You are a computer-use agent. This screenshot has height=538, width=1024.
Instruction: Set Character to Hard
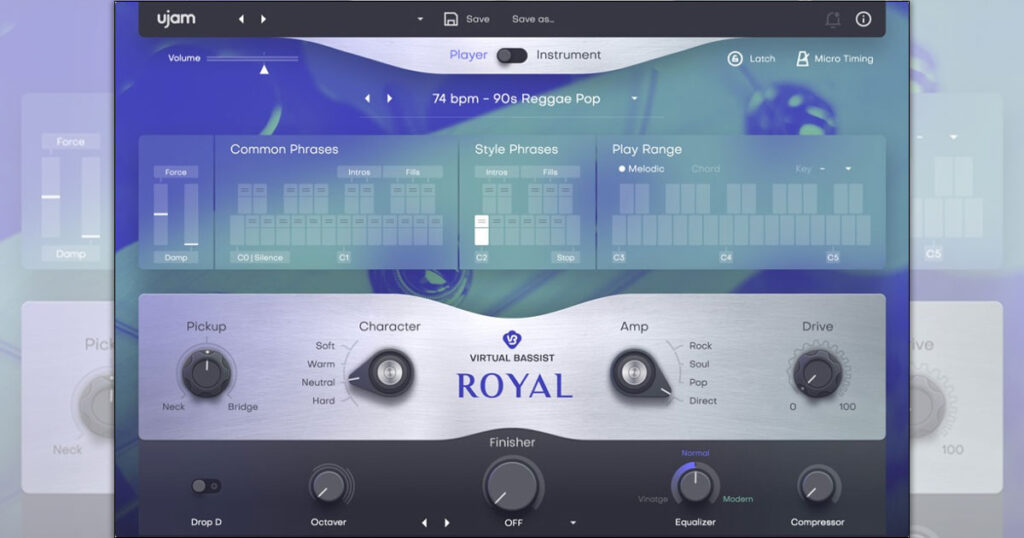click(323, 401)
